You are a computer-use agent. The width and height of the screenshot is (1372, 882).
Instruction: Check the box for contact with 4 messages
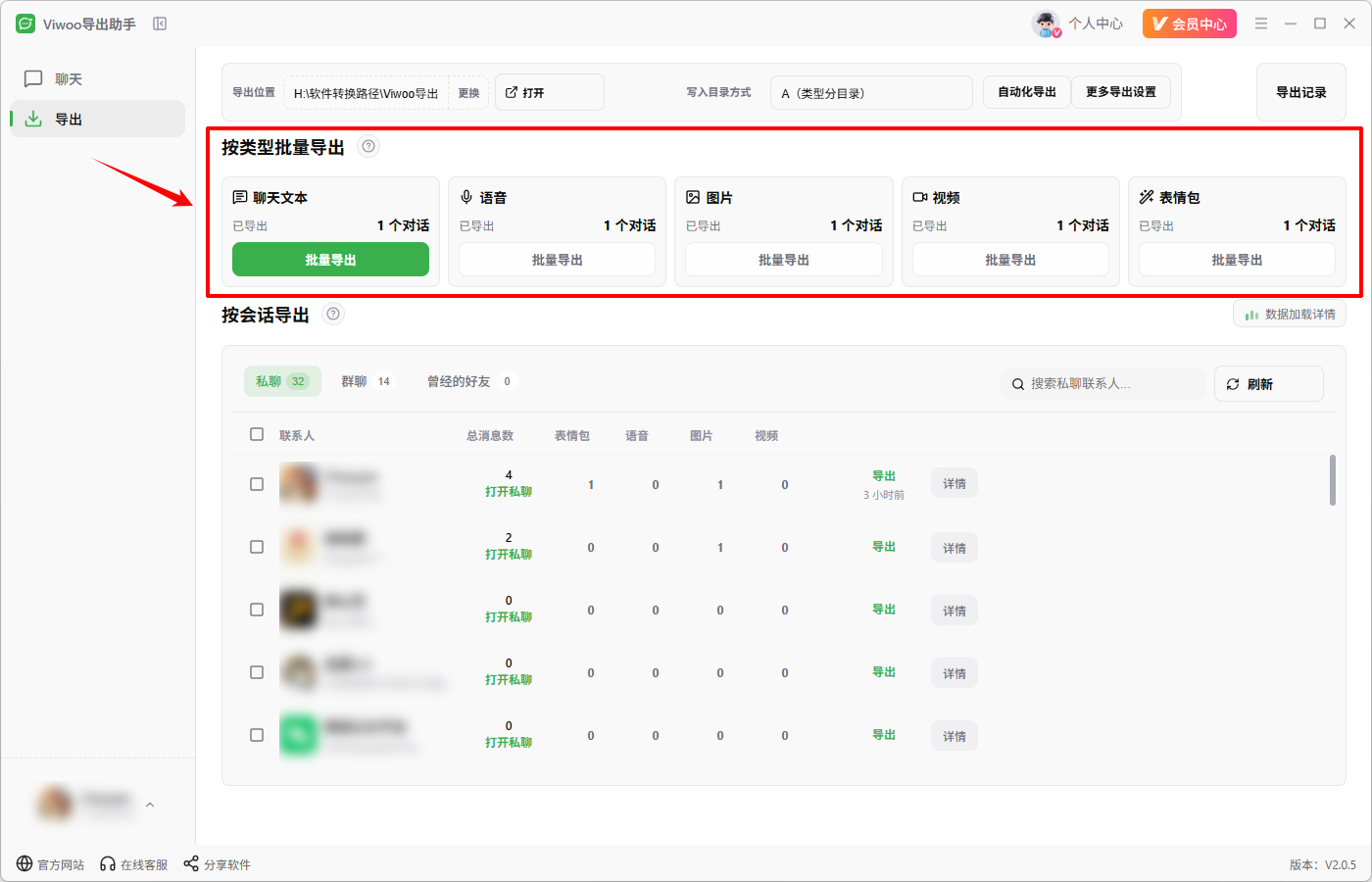[257, 484]
